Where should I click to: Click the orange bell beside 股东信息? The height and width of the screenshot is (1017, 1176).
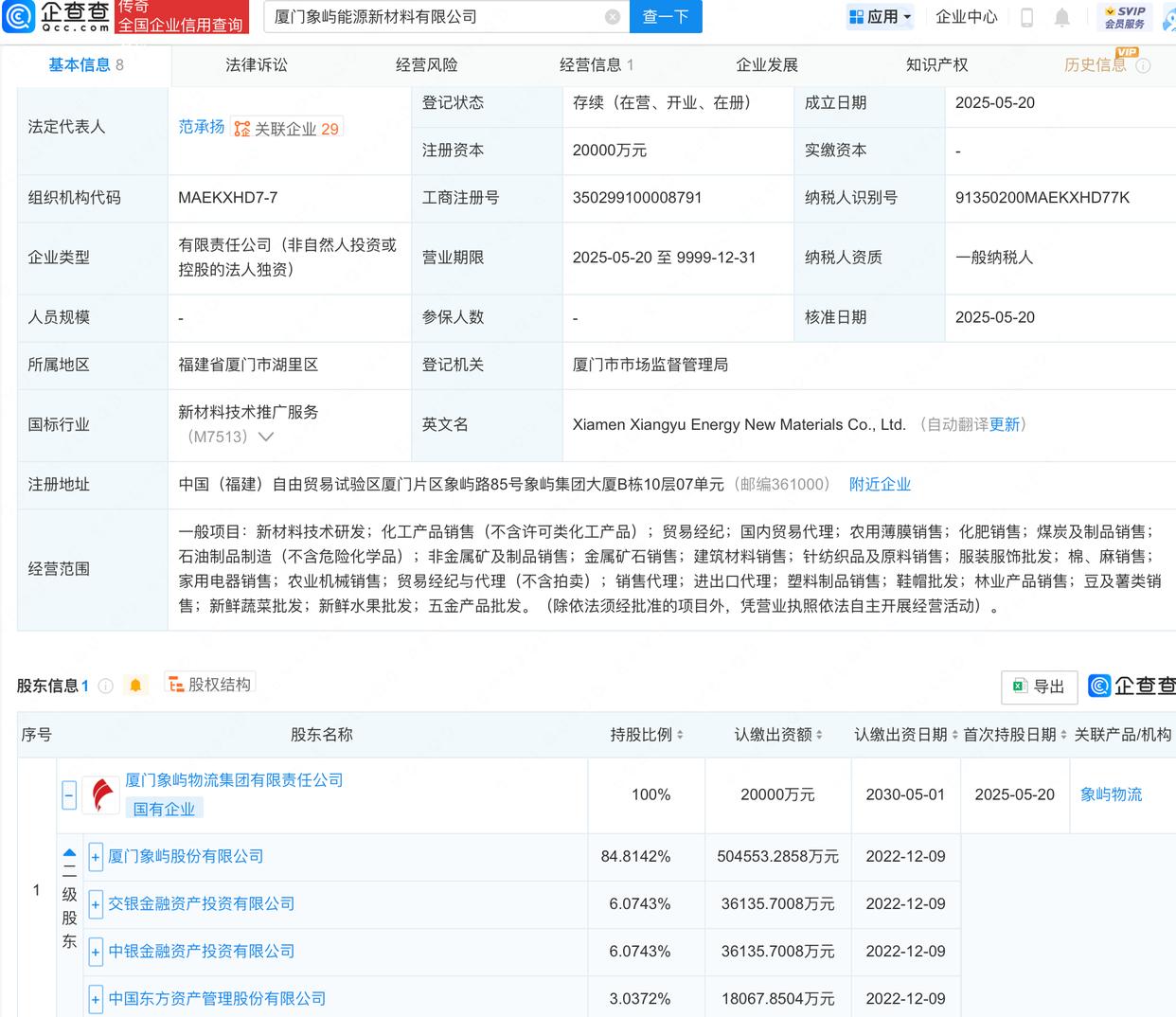tap(135, 686)
